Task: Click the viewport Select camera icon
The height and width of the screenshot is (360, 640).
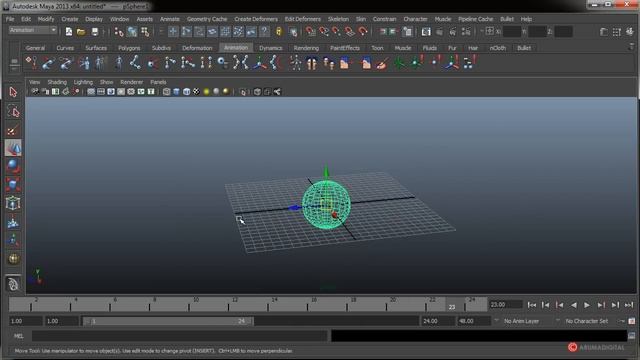Action: [x=35, y=92]
